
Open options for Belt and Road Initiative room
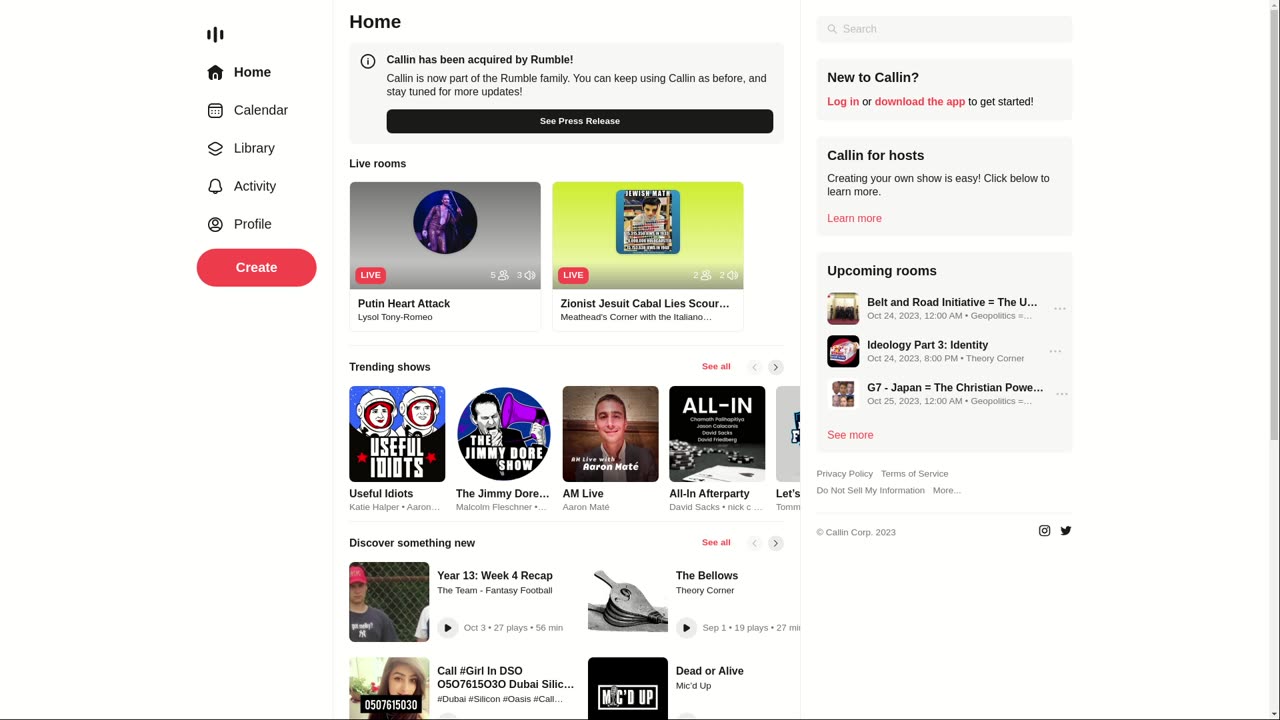[1060, 309]
